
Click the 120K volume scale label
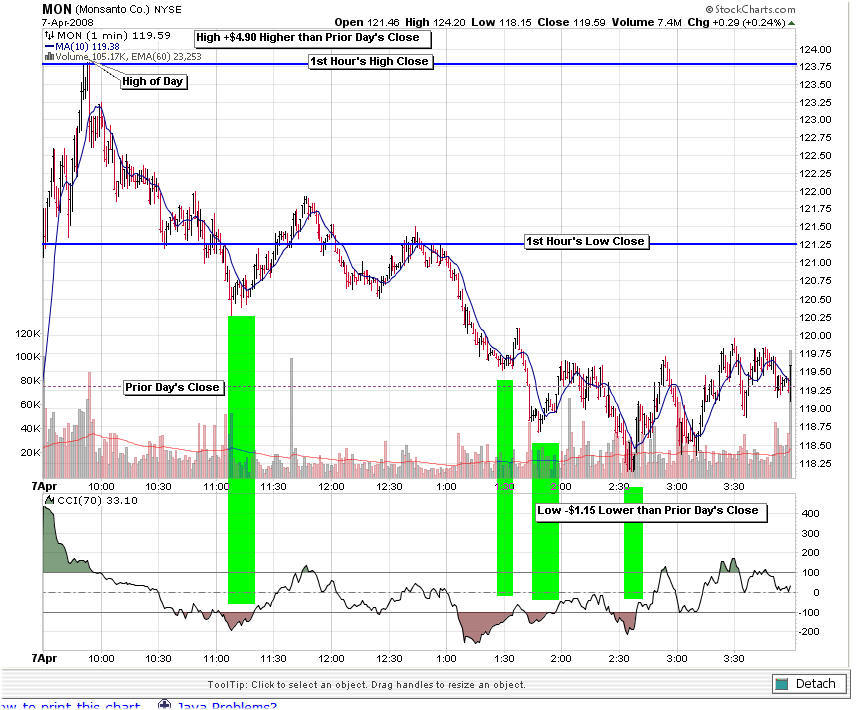tap(27, 334)
